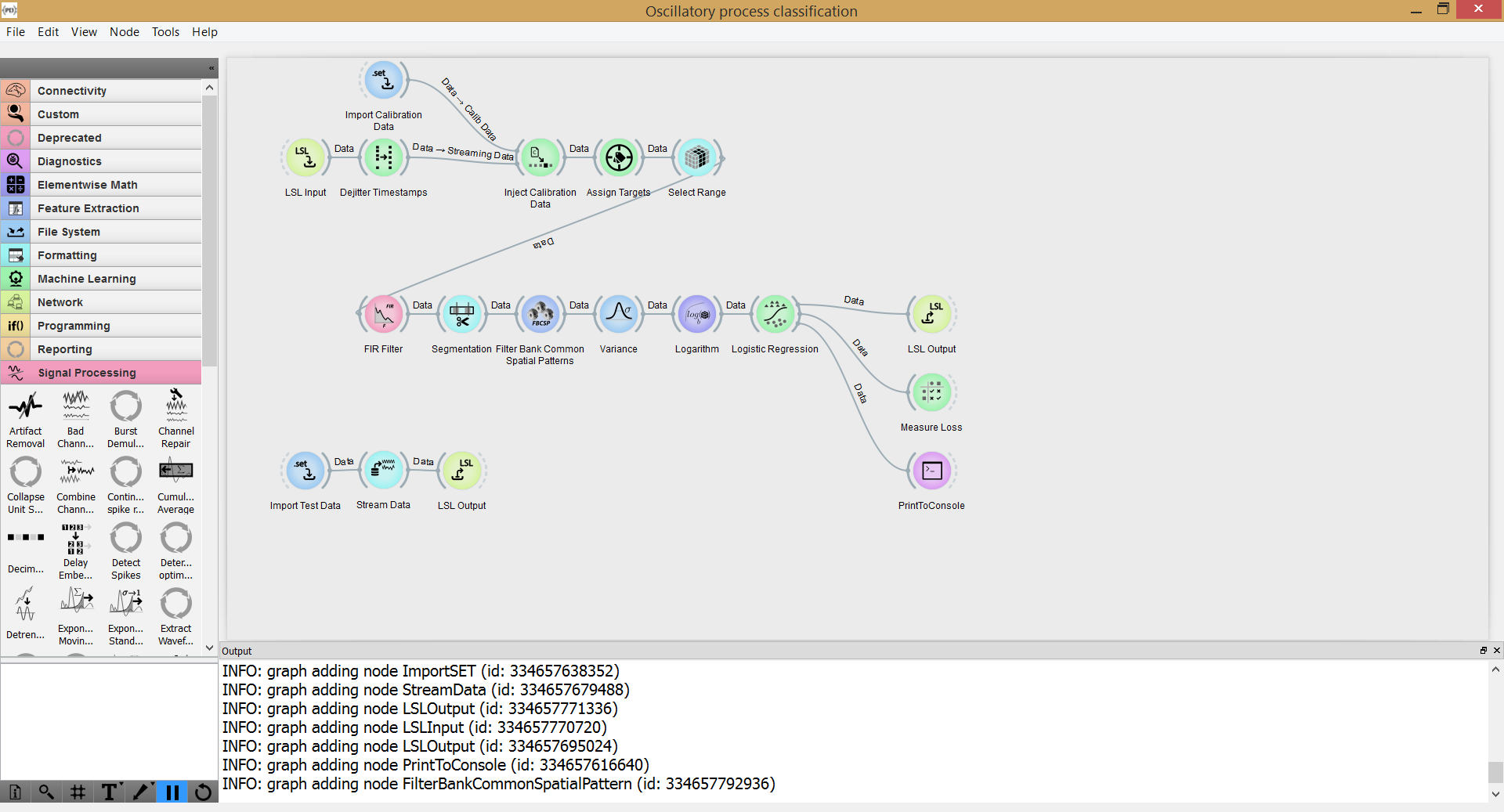Toggle the text annotation tool
Viewport: 1504px width, 812px height.
[x=110, y=792]
